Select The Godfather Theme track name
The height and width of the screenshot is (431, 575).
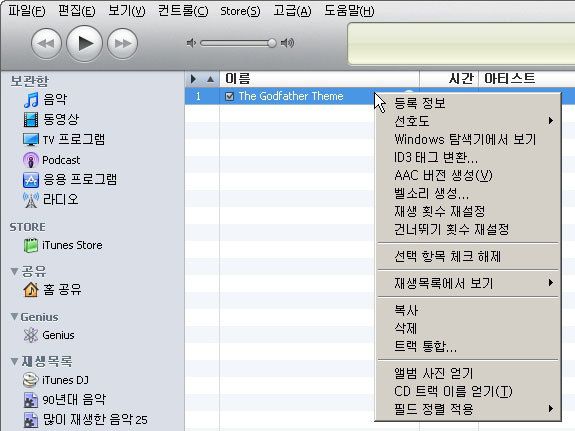(x=291, y=96)
